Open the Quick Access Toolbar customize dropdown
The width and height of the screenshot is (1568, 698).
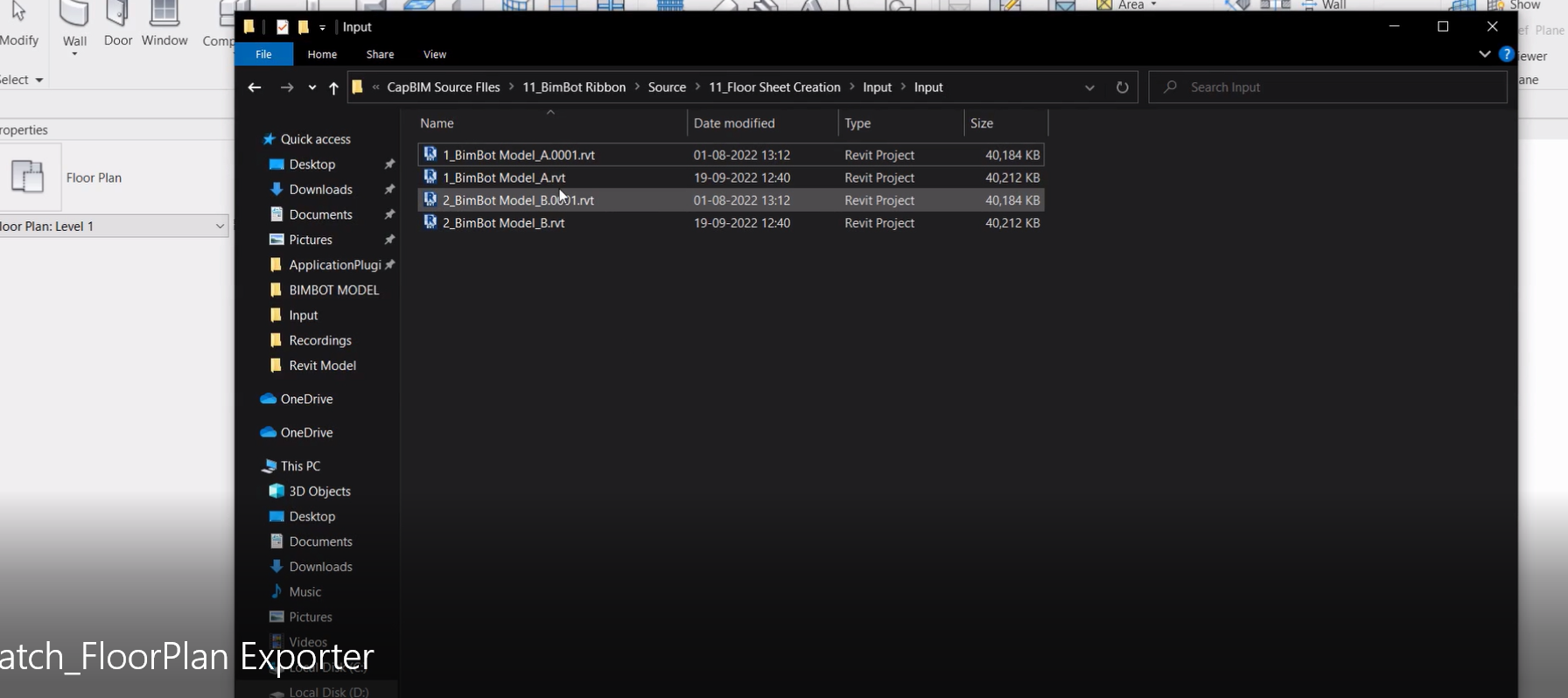coord(322,28)
